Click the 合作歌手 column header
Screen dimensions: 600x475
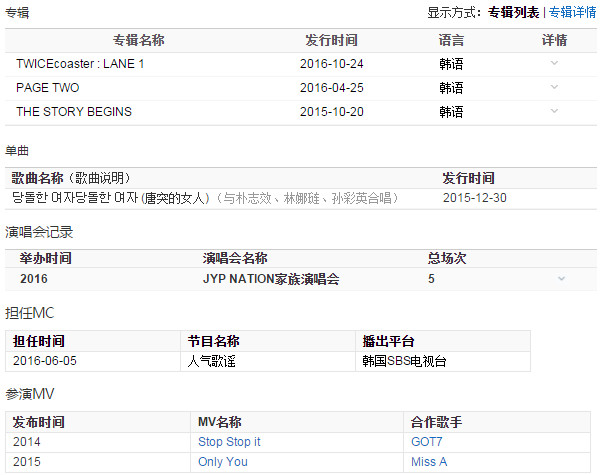pyautogui.click(x=436, y=422)
